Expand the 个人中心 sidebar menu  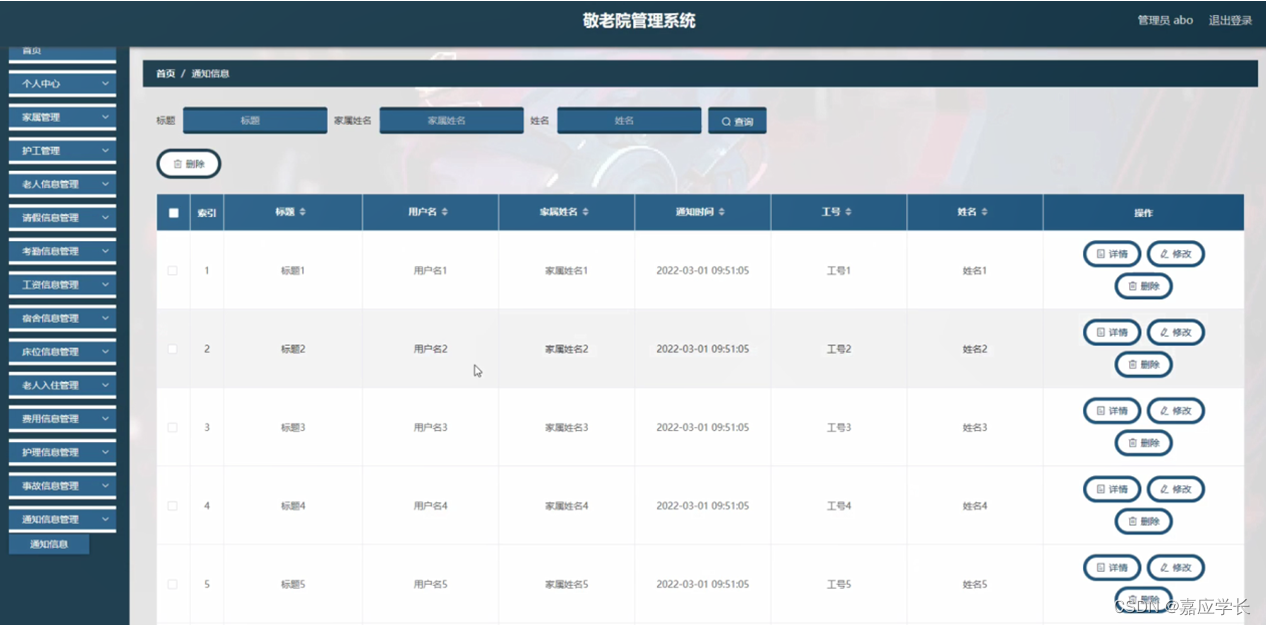[63, 84]
